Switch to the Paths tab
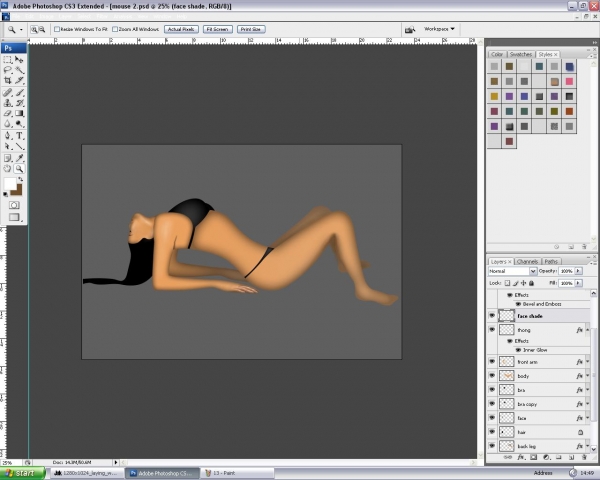 551,261
